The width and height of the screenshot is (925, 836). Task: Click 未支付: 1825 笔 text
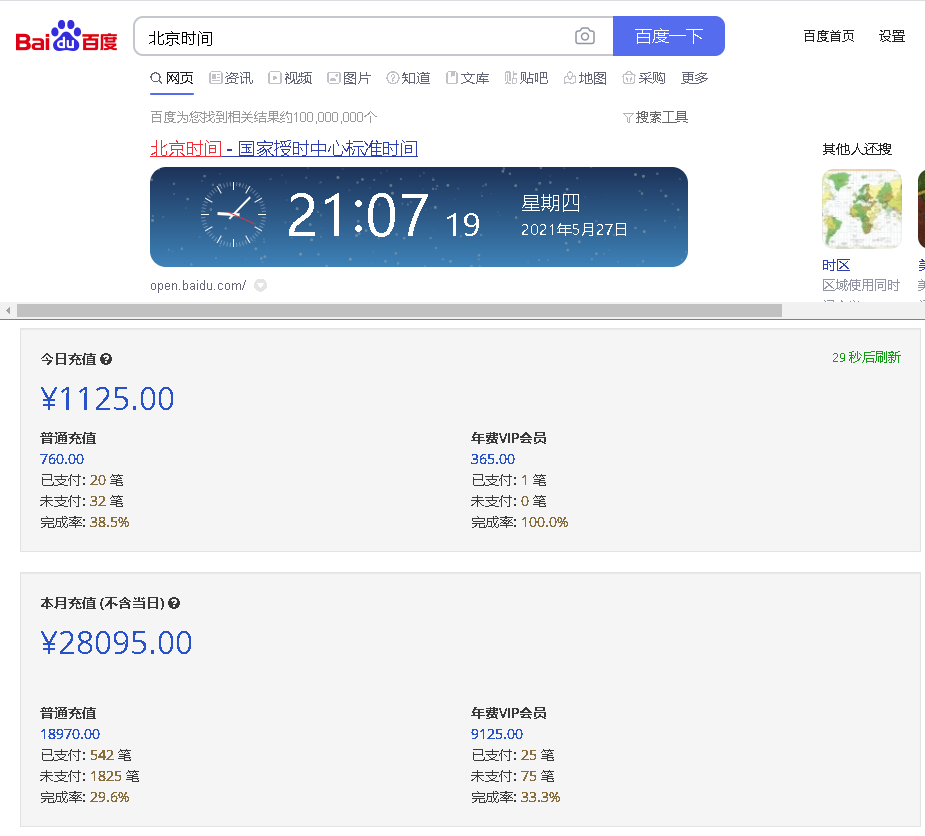[90, 776]
